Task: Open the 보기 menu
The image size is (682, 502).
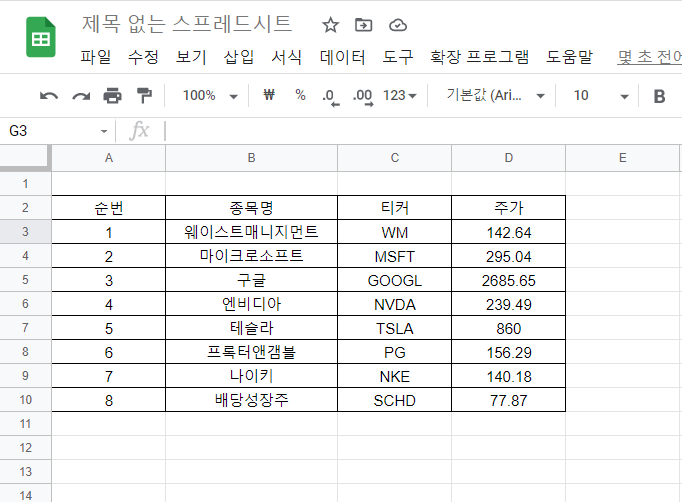Action: [191, 57]
